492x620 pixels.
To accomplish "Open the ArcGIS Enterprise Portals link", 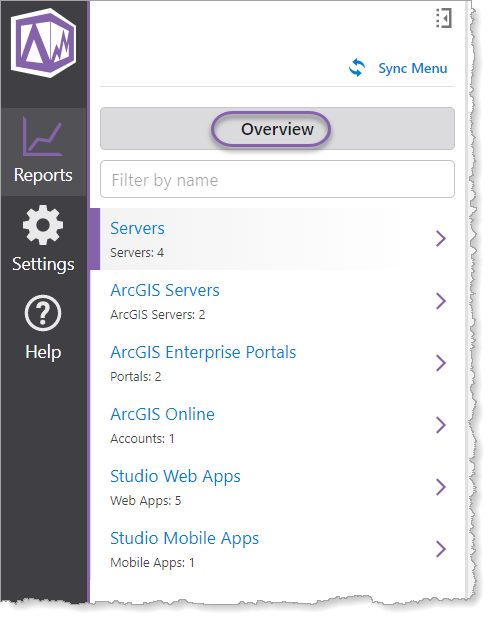I will click(x=203, y=352).
